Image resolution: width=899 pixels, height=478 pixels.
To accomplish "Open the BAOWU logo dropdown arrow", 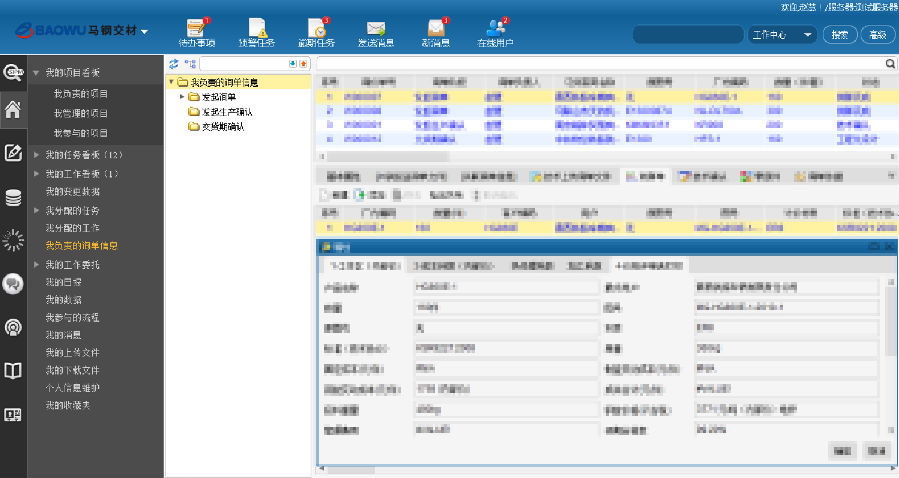I will (145, 32).
